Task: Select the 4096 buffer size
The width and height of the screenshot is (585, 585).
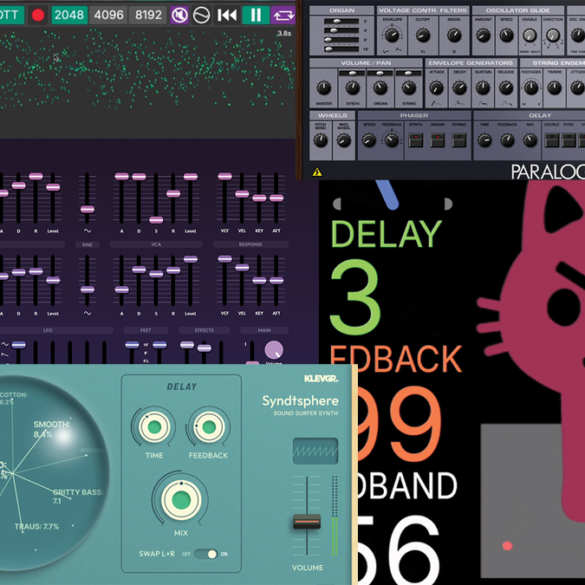Action: pos(109,15)
